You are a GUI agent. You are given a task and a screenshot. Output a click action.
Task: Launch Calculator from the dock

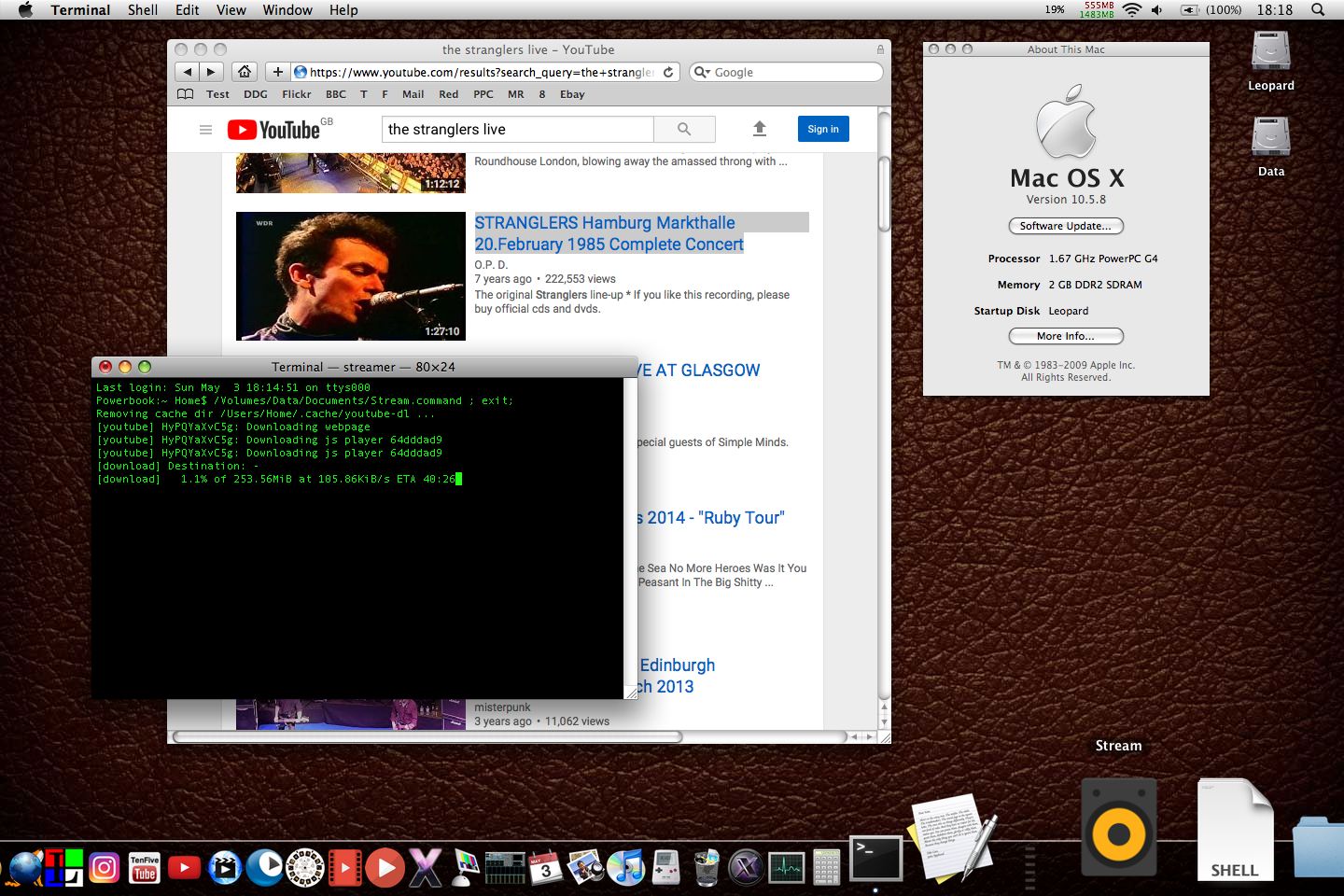[x=826, y=868]
